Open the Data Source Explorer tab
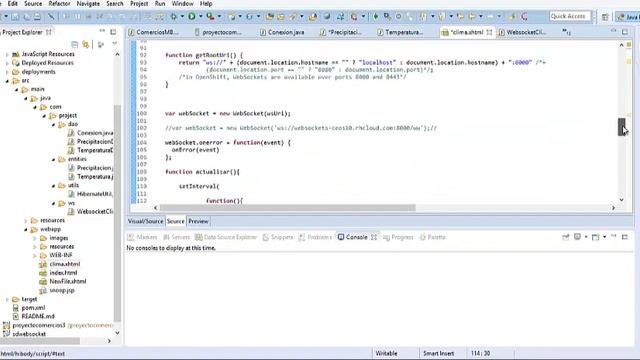This screenshot has height=360, width=640. point(226,237)
